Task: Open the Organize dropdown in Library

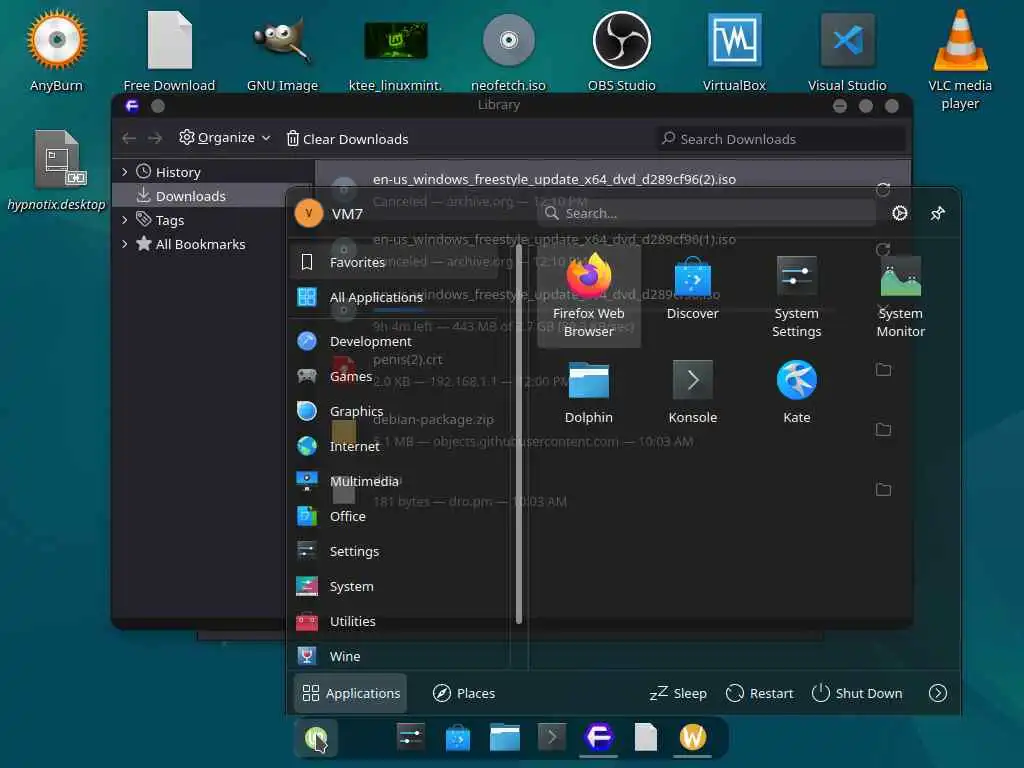Action: point(225,138)
